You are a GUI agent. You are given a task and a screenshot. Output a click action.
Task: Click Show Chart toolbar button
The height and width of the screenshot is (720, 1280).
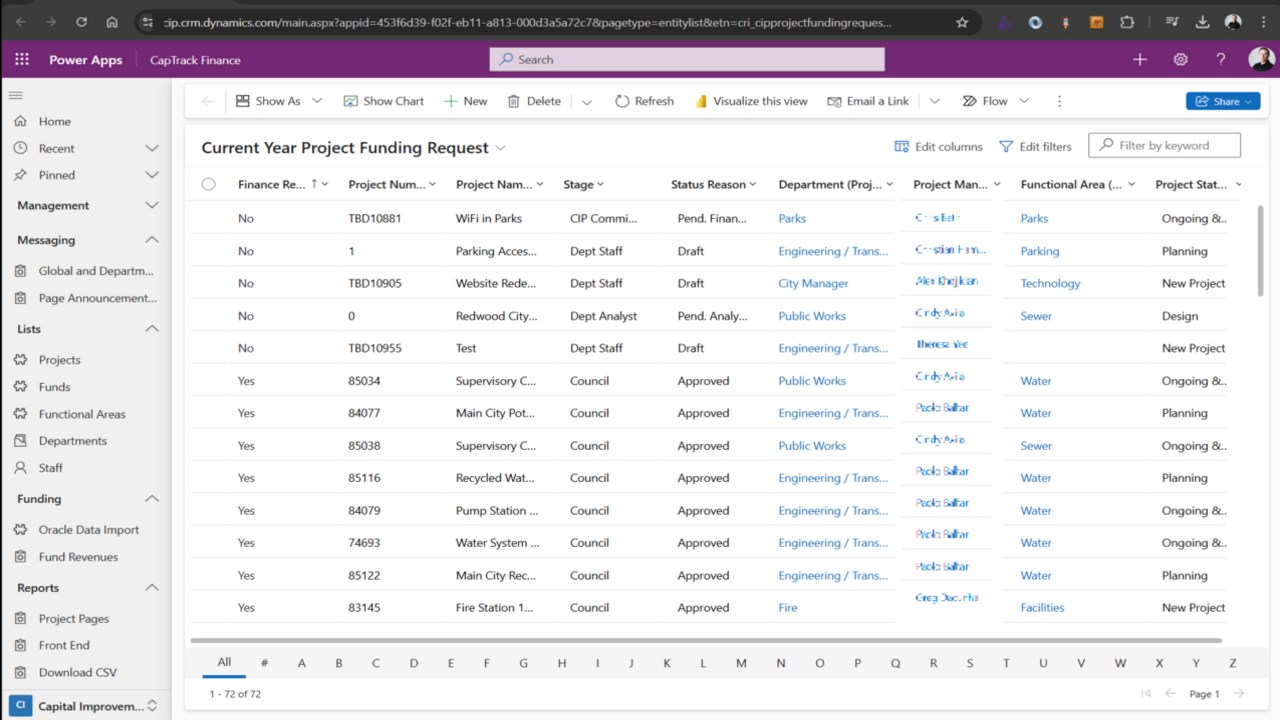point(384,101)
